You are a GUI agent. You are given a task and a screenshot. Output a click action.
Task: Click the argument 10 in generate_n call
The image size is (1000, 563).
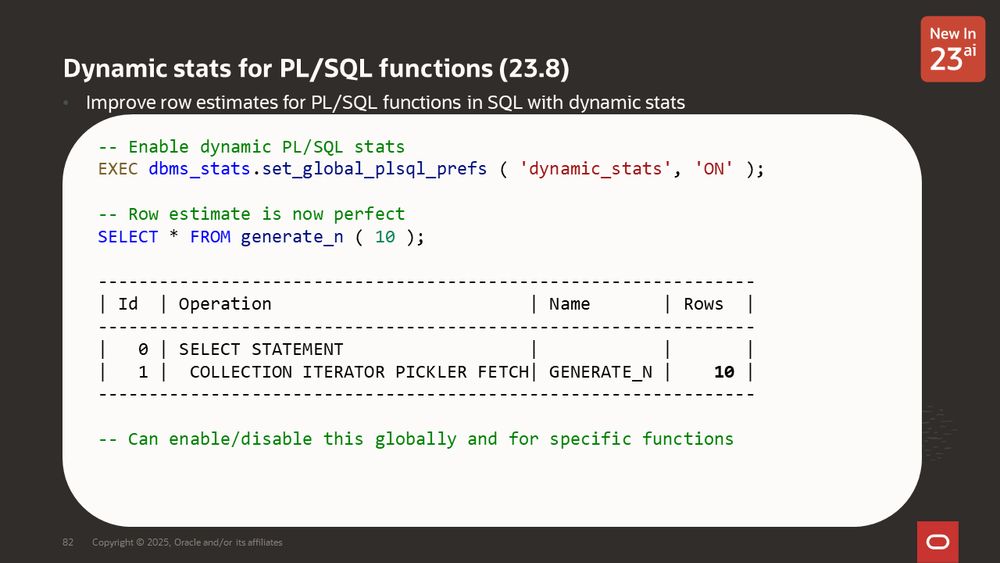pos(385,237)
